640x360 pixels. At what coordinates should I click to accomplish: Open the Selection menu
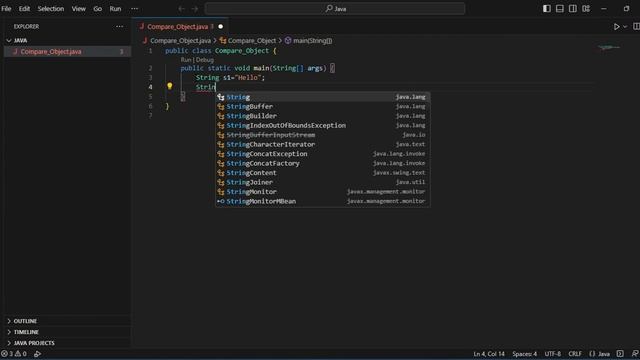pyautogui.click(x=51, y=9)
